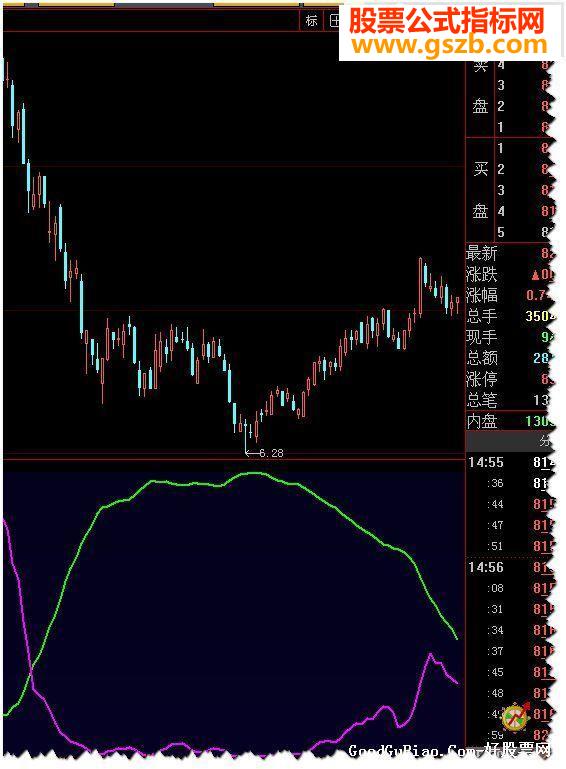Click the 14:56 tick entry
Image resolution: width=566 pixels, height=769 pixels.
pos(511,567)
